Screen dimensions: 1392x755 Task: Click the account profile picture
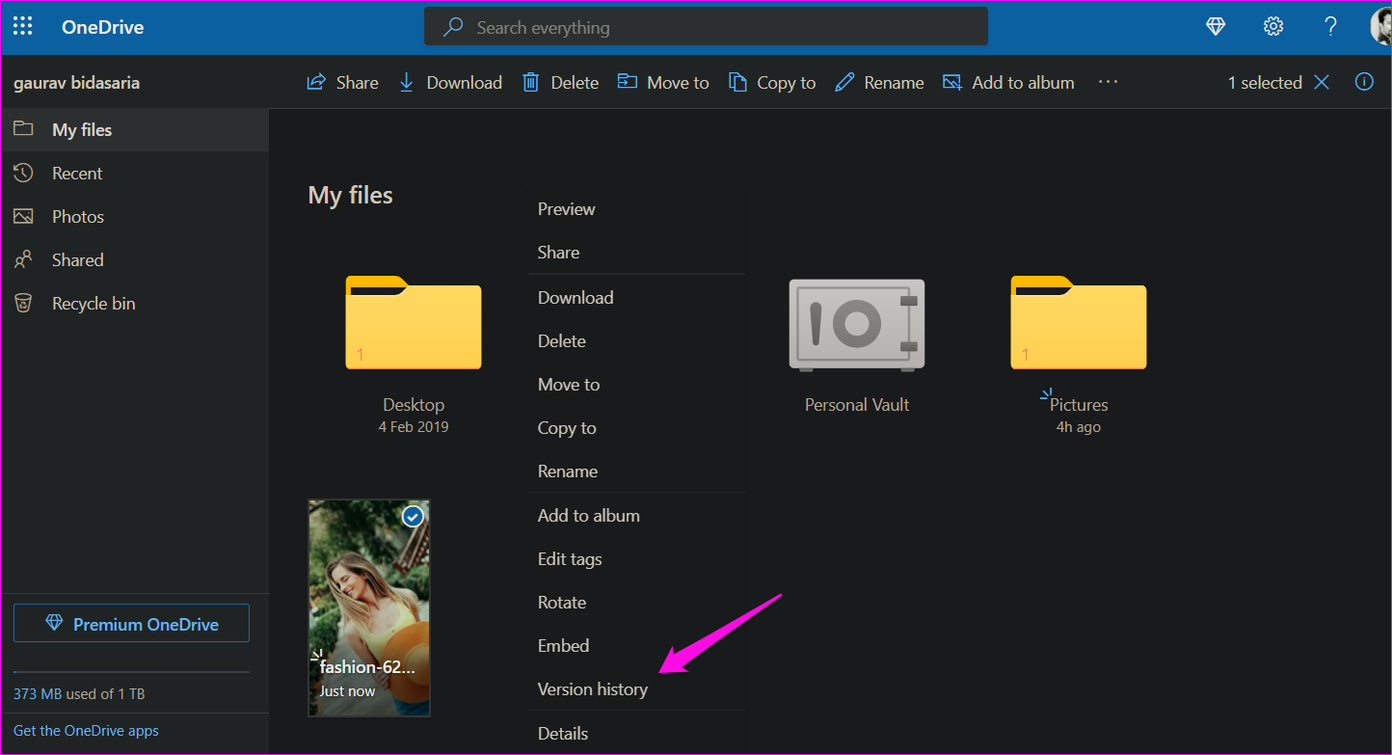(x=1381, y=27)
